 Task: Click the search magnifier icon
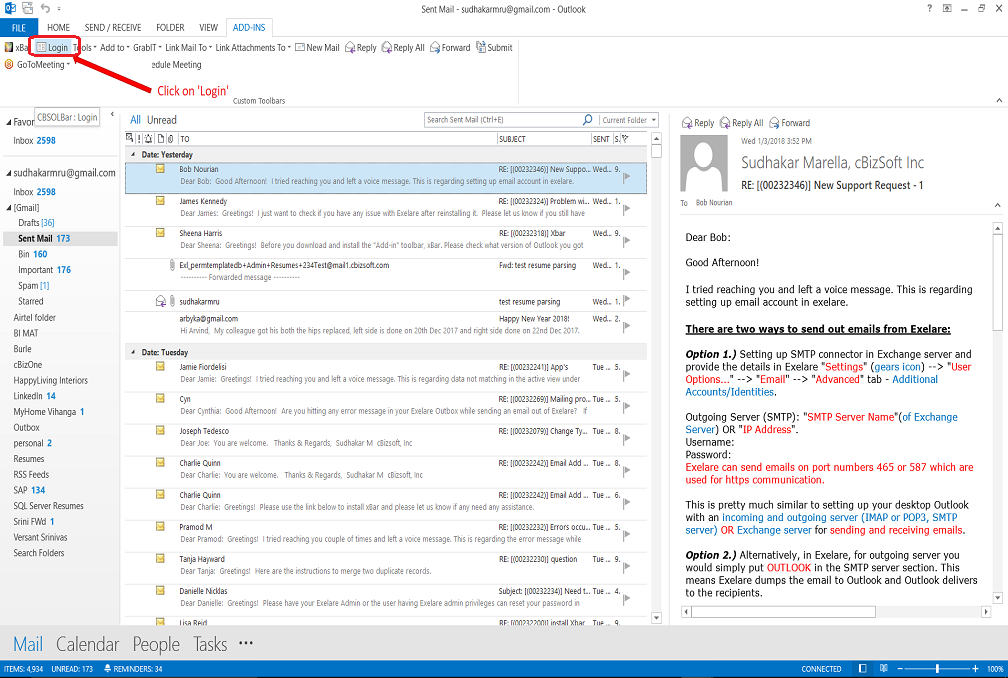(x=587, y=120)
